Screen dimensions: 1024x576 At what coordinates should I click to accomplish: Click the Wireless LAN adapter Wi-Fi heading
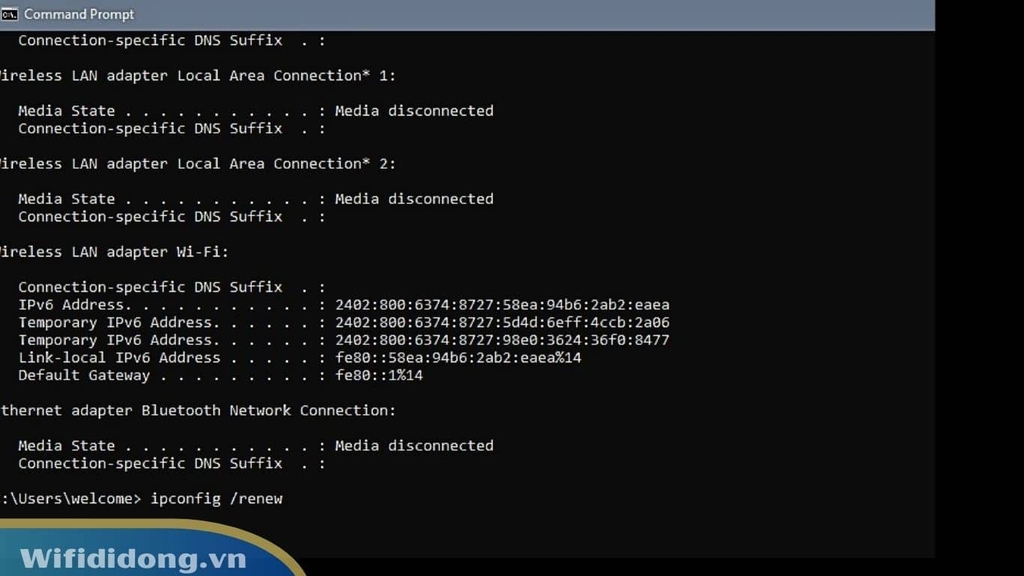(x=113, y=252)
